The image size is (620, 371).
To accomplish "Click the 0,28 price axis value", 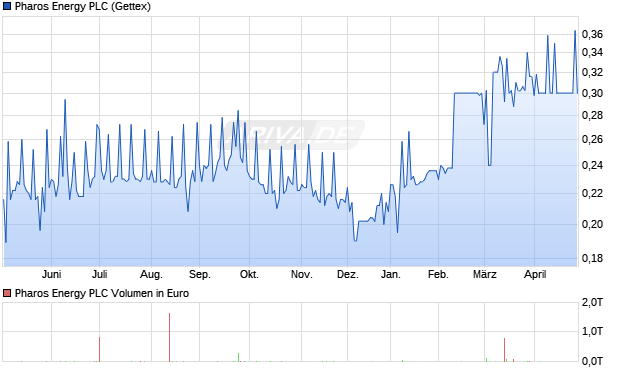I will point(592,115).
